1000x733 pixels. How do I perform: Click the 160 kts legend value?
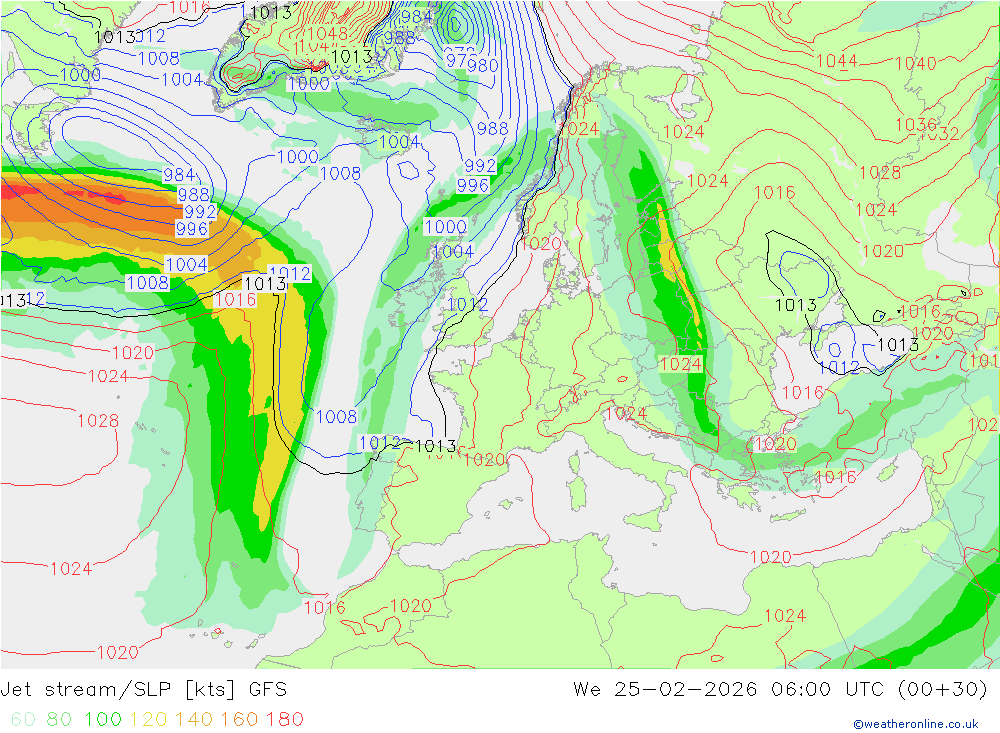point(239,719)
